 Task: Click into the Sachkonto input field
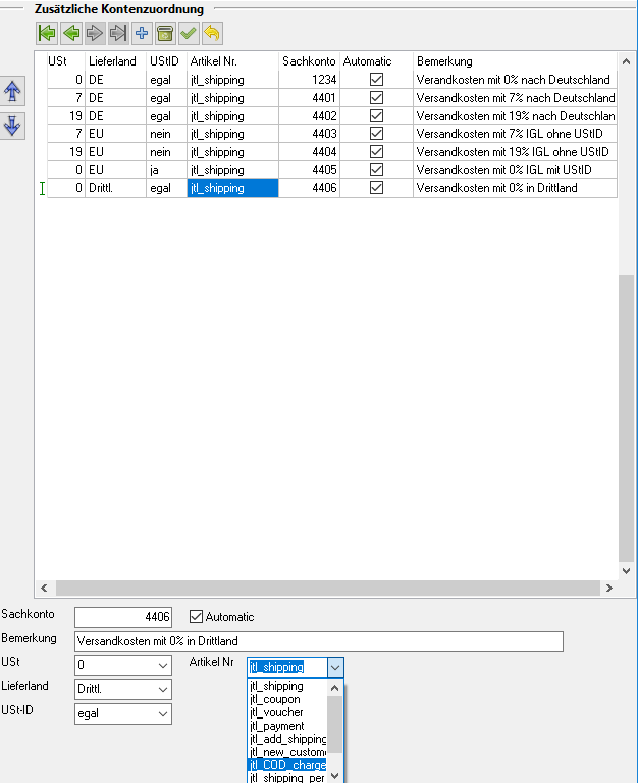tap(123, 618)
